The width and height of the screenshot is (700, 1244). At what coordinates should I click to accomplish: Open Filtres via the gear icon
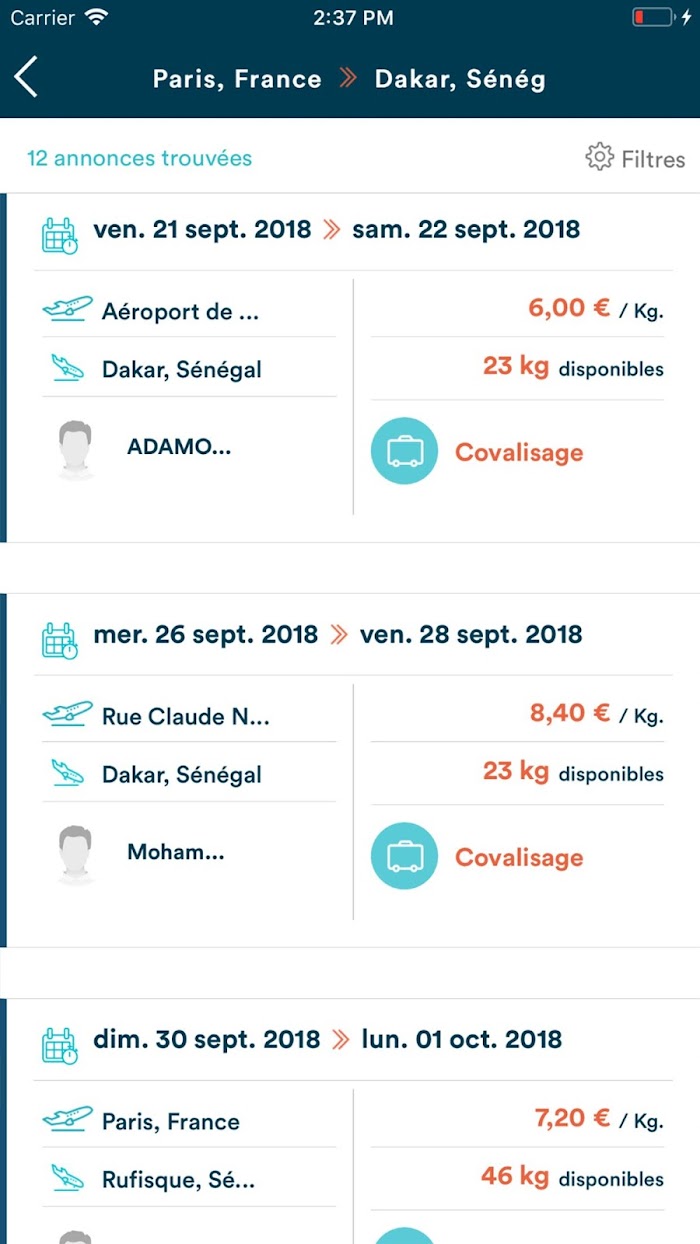tap(599, 158)
